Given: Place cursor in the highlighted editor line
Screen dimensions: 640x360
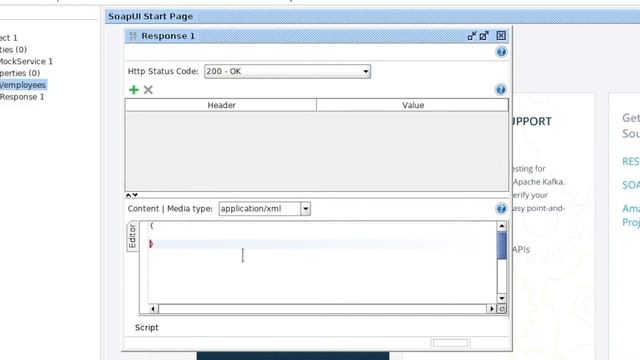Looking at the screenshot, I should (x=322, y=244).
